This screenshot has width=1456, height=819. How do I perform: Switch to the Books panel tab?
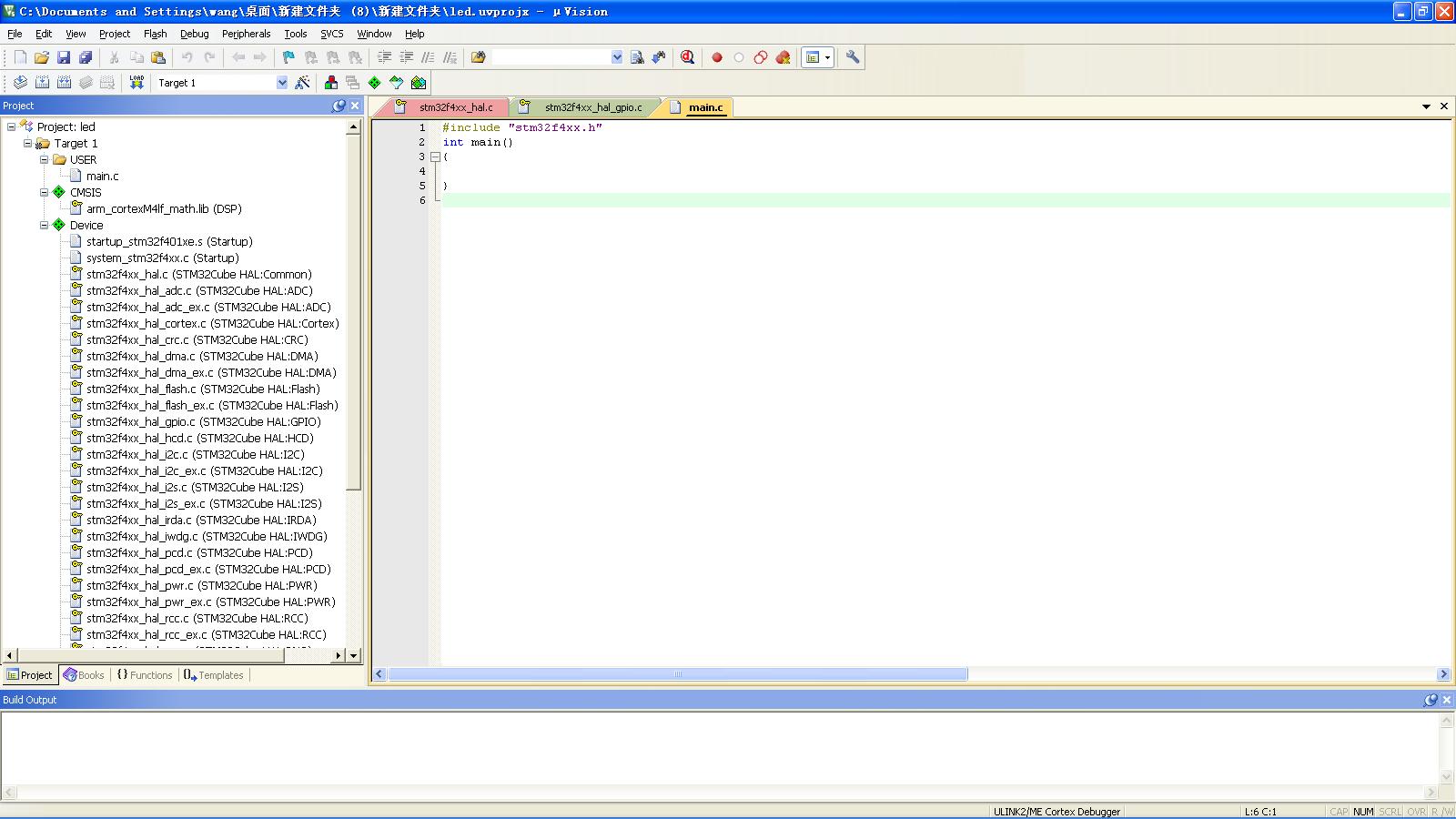point(84,675)
